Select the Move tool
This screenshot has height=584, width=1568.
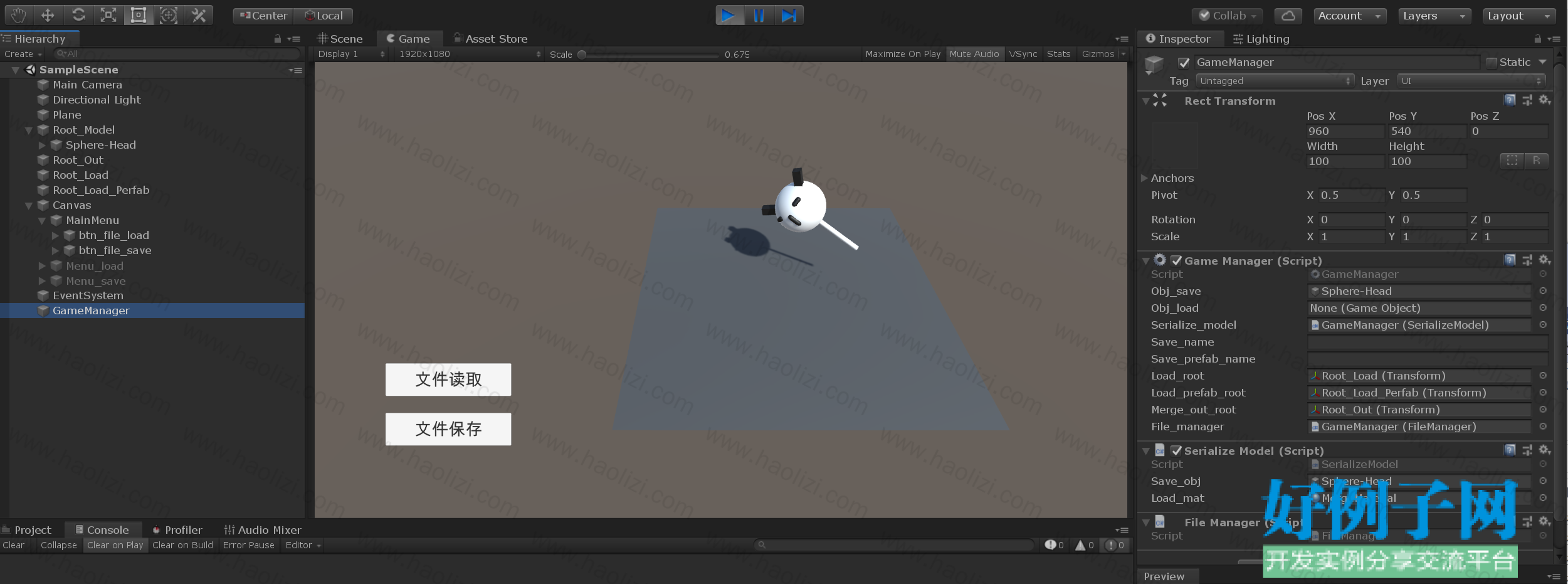[x=48, y=15]
